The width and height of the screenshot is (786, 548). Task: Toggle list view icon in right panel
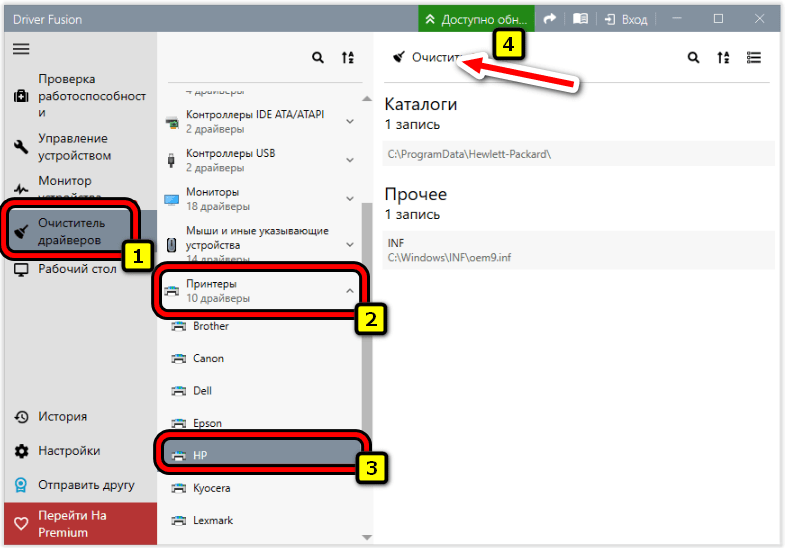coord(753,58)
